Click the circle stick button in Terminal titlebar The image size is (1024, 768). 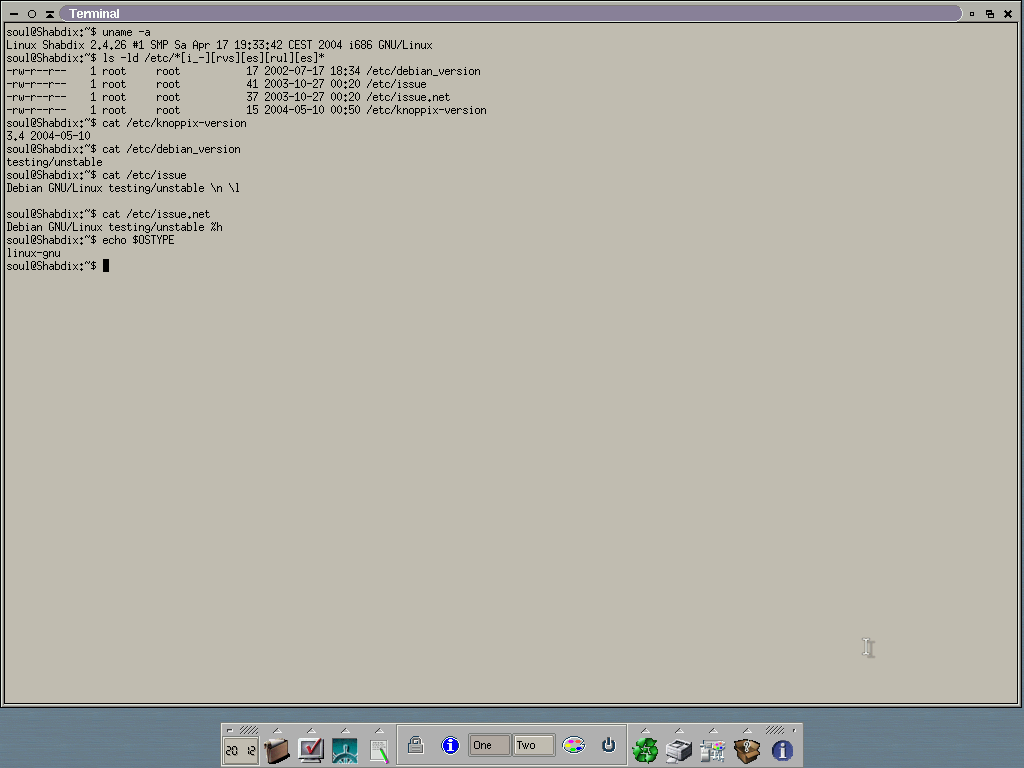(x=31, y=14)
